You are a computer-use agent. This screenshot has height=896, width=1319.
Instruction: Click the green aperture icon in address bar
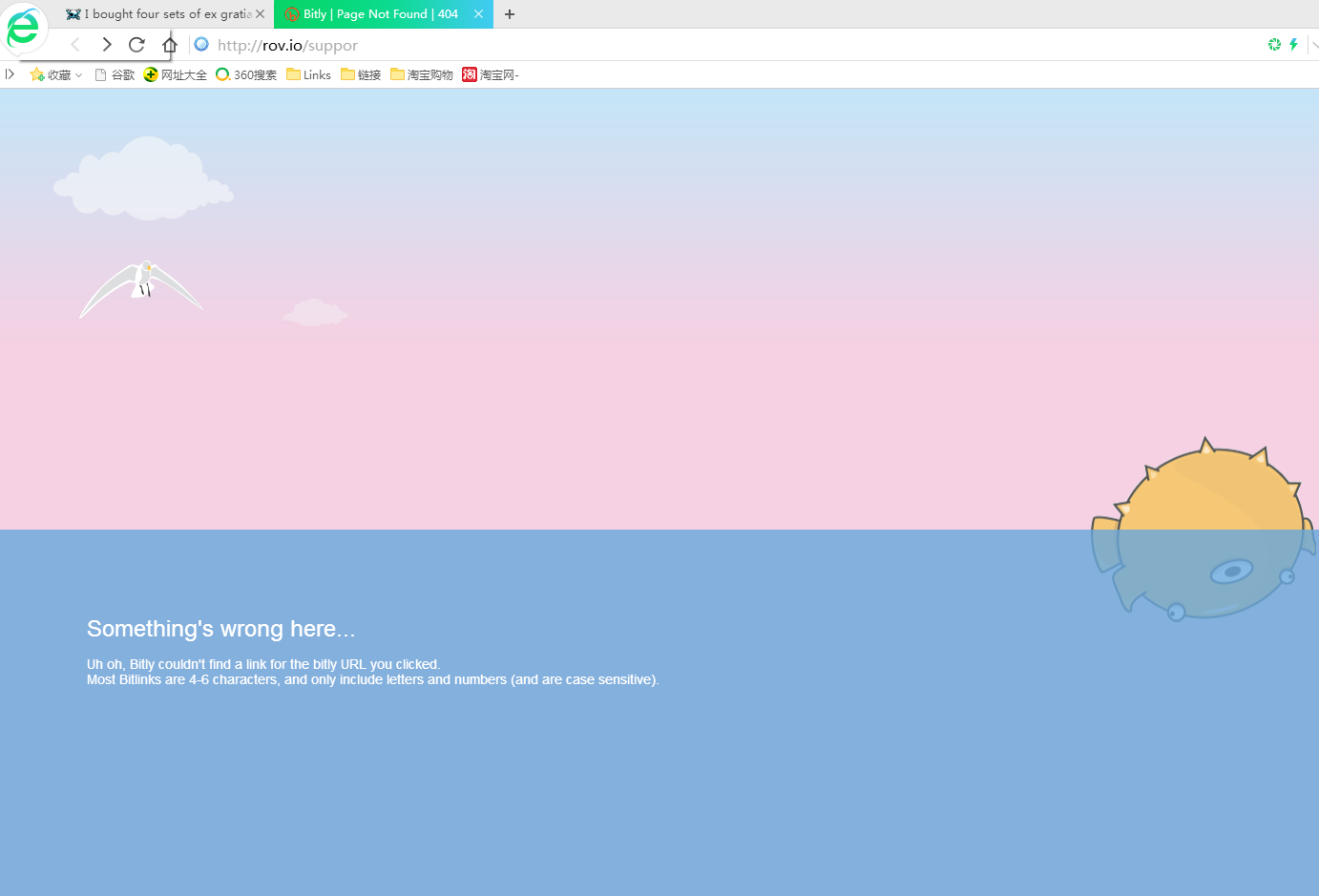[1274, 45]
